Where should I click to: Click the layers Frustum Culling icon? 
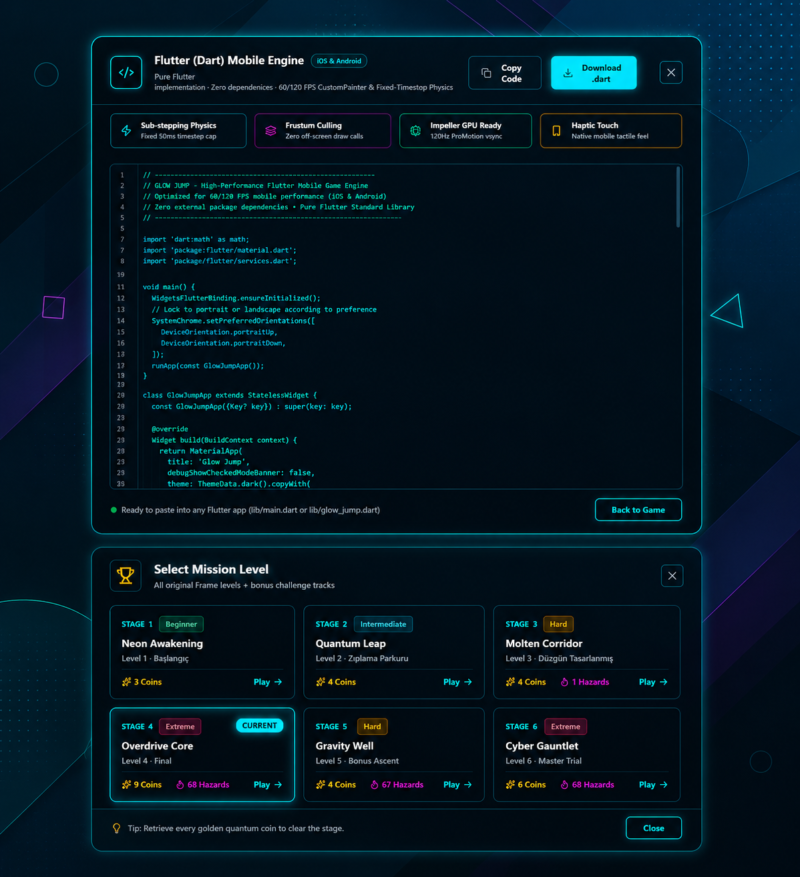coord(271,130)
